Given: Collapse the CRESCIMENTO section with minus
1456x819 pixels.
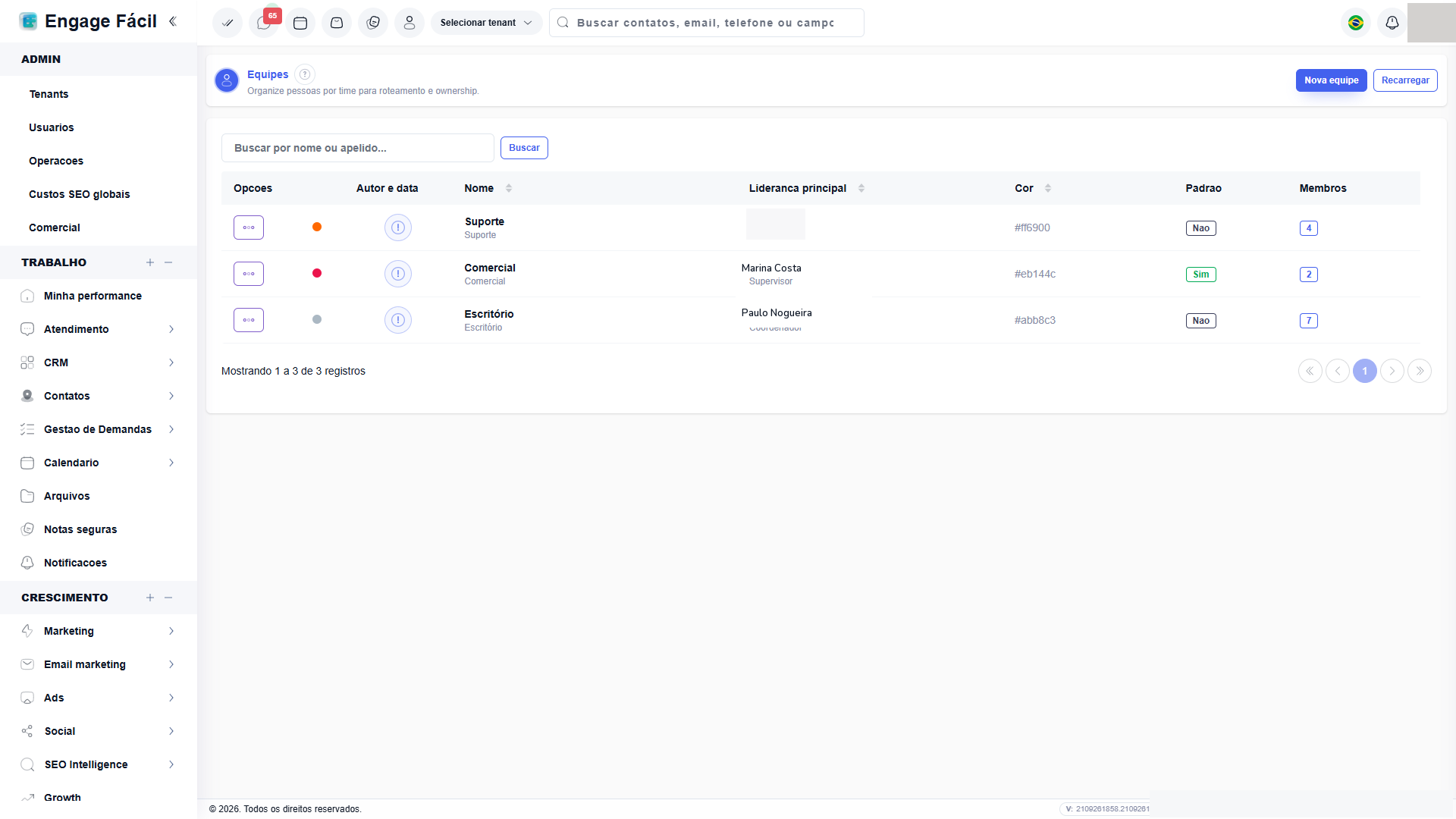Looking at the screenshot, I should (168, 598).
